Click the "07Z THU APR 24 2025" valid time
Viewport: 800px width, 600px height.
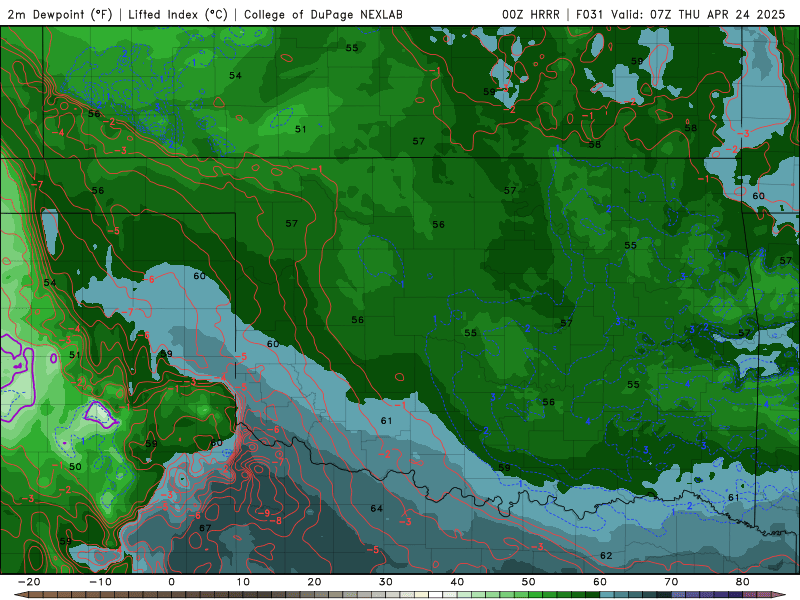(x=717, y=14)
